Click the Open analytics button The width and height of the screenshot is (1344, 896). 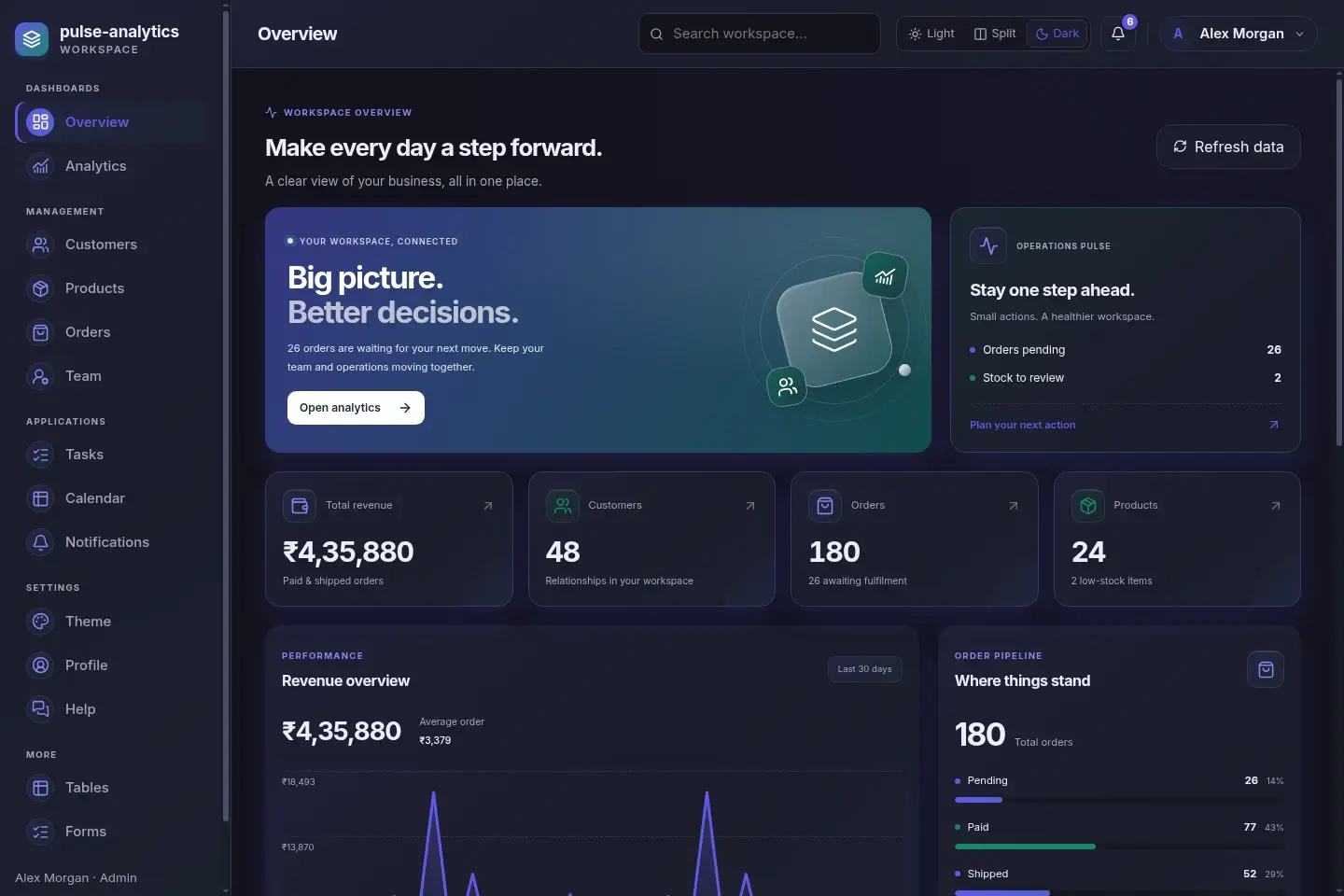coord(356,408)
